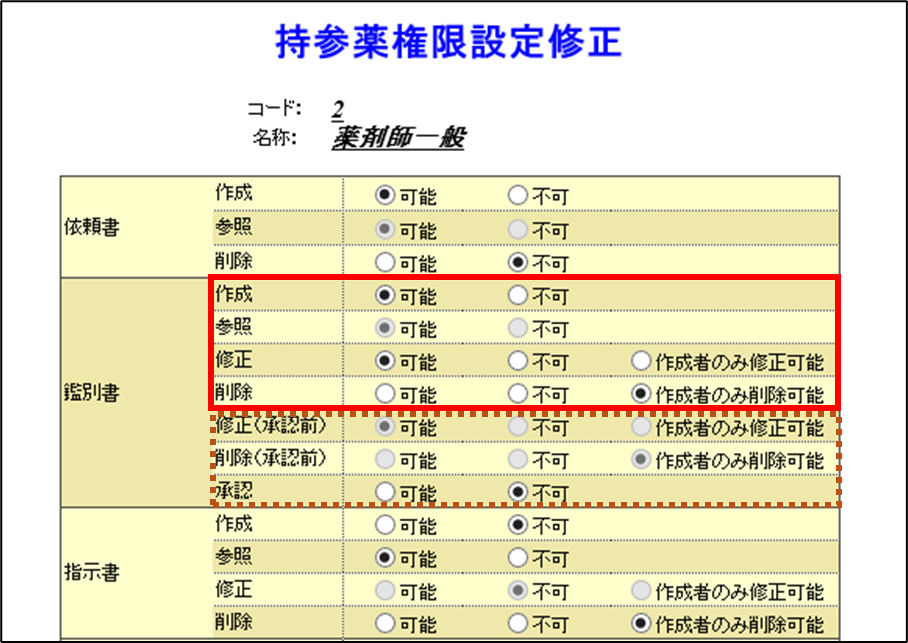Choose 不可 for 依頼書 削除
Viewport: 908px width, 643px height.
pos(517,263)
